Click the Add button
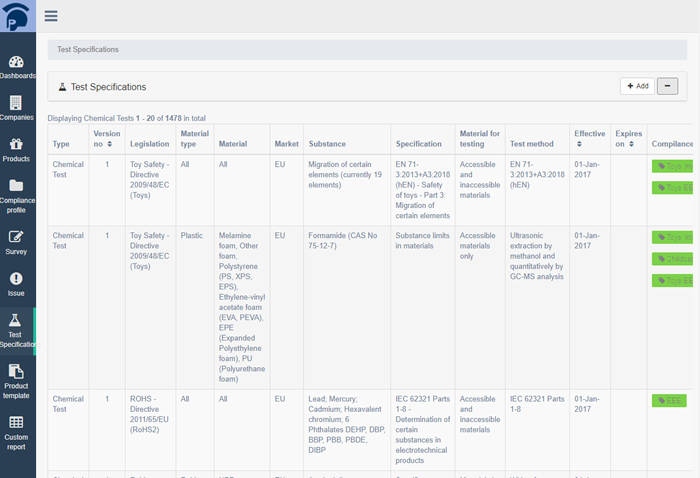 [638, 86]
